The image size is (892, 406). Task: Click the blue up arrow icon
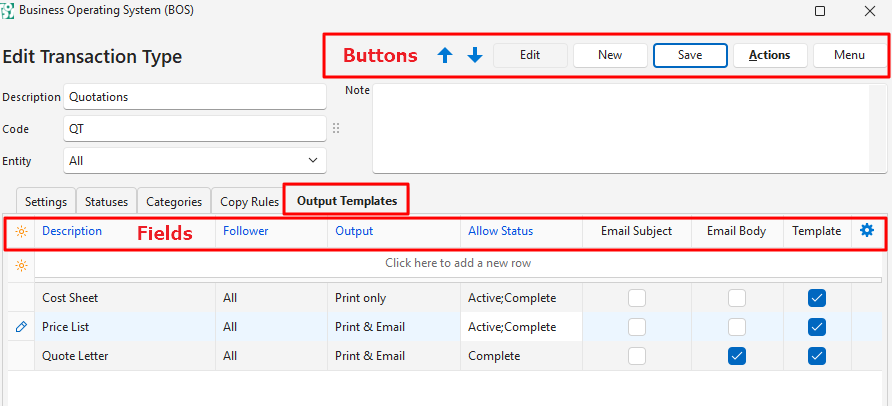445,56
